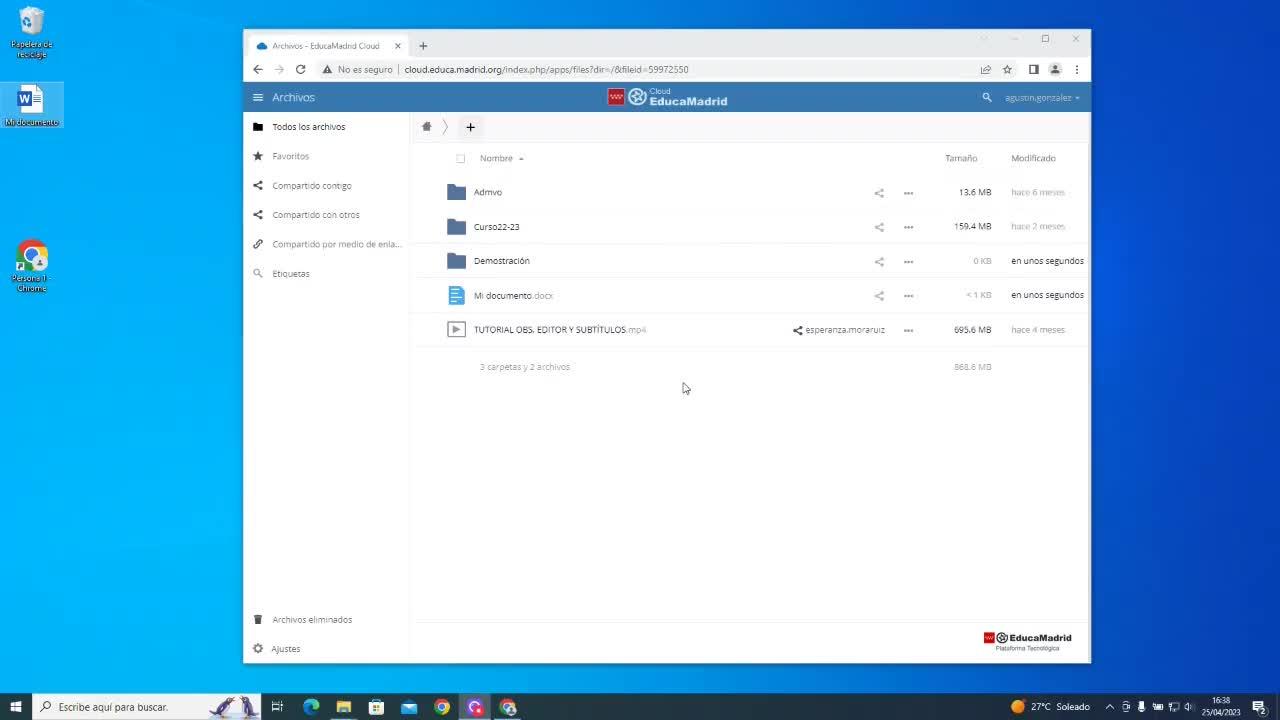This screenshot has width=1280, height=720.
Task: Sort files by Nombre column header
Action: tap(496, 158)
